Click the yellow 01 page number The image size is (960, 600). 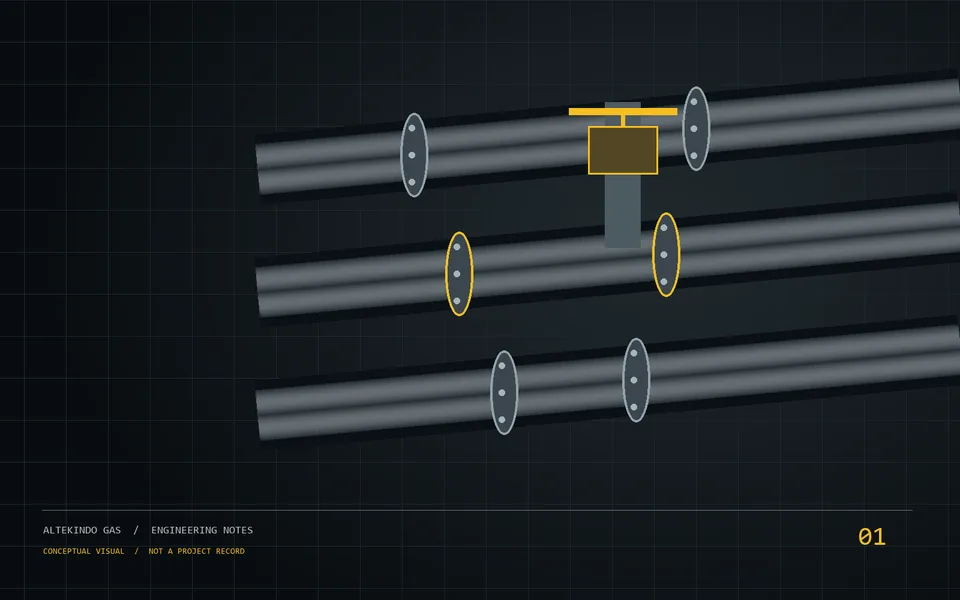point(872,537)
